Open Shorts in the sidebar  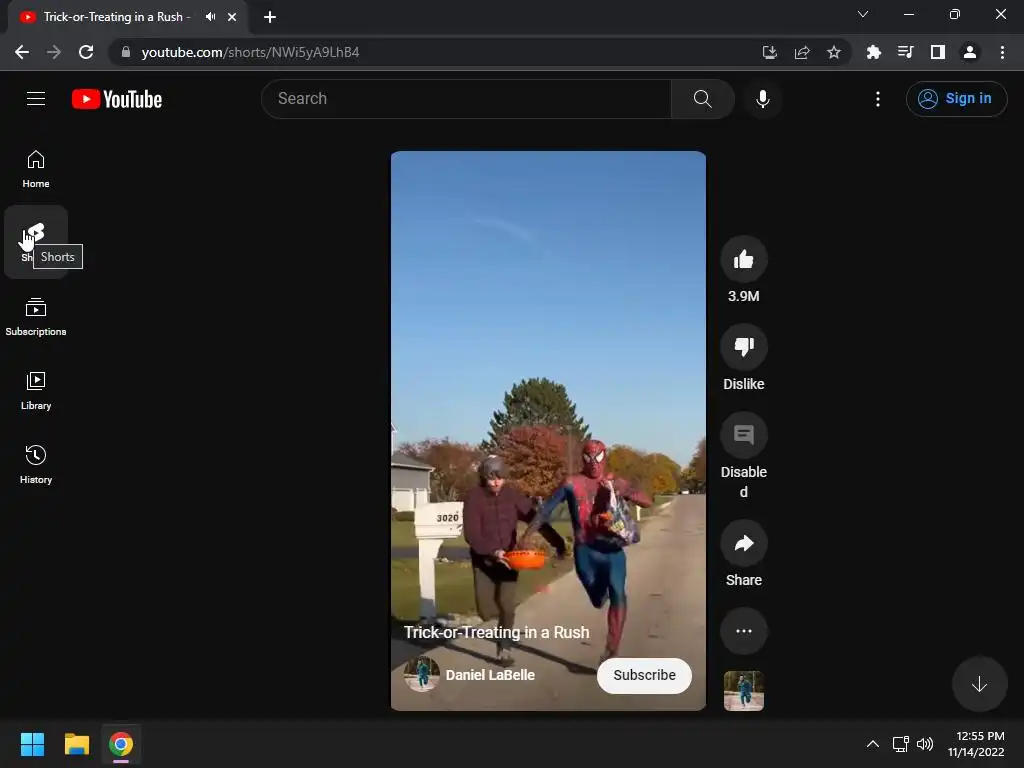[36, 242]
